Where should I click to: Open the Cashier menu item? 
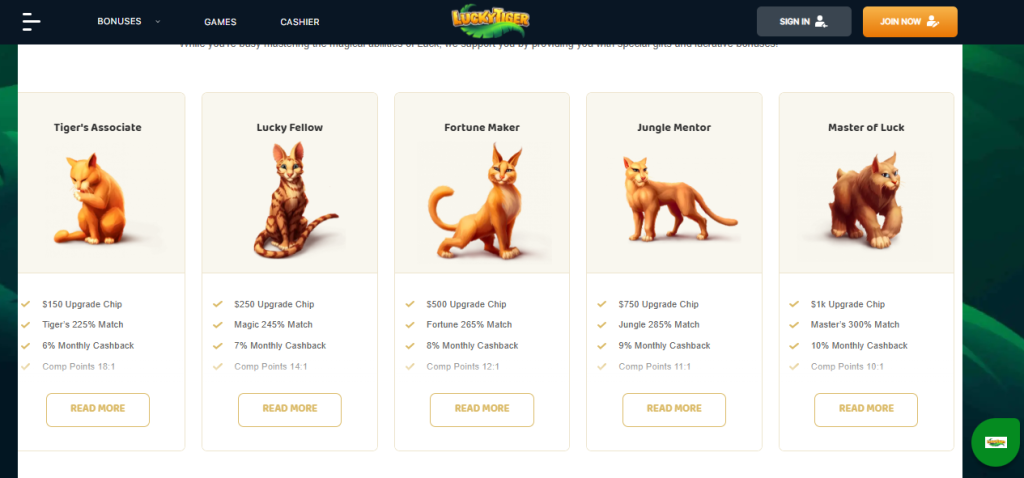[x=300, y=22]
